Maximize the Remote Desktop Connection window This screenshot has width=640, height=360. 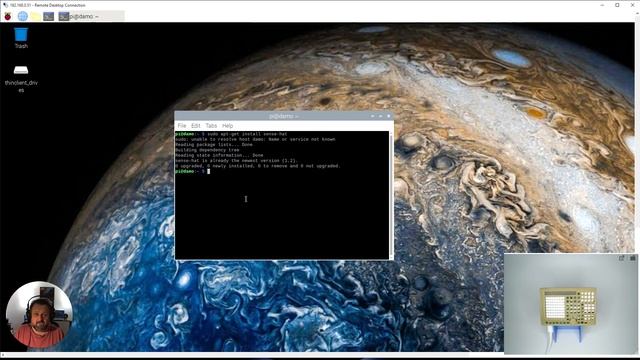[x=617, y=5]
